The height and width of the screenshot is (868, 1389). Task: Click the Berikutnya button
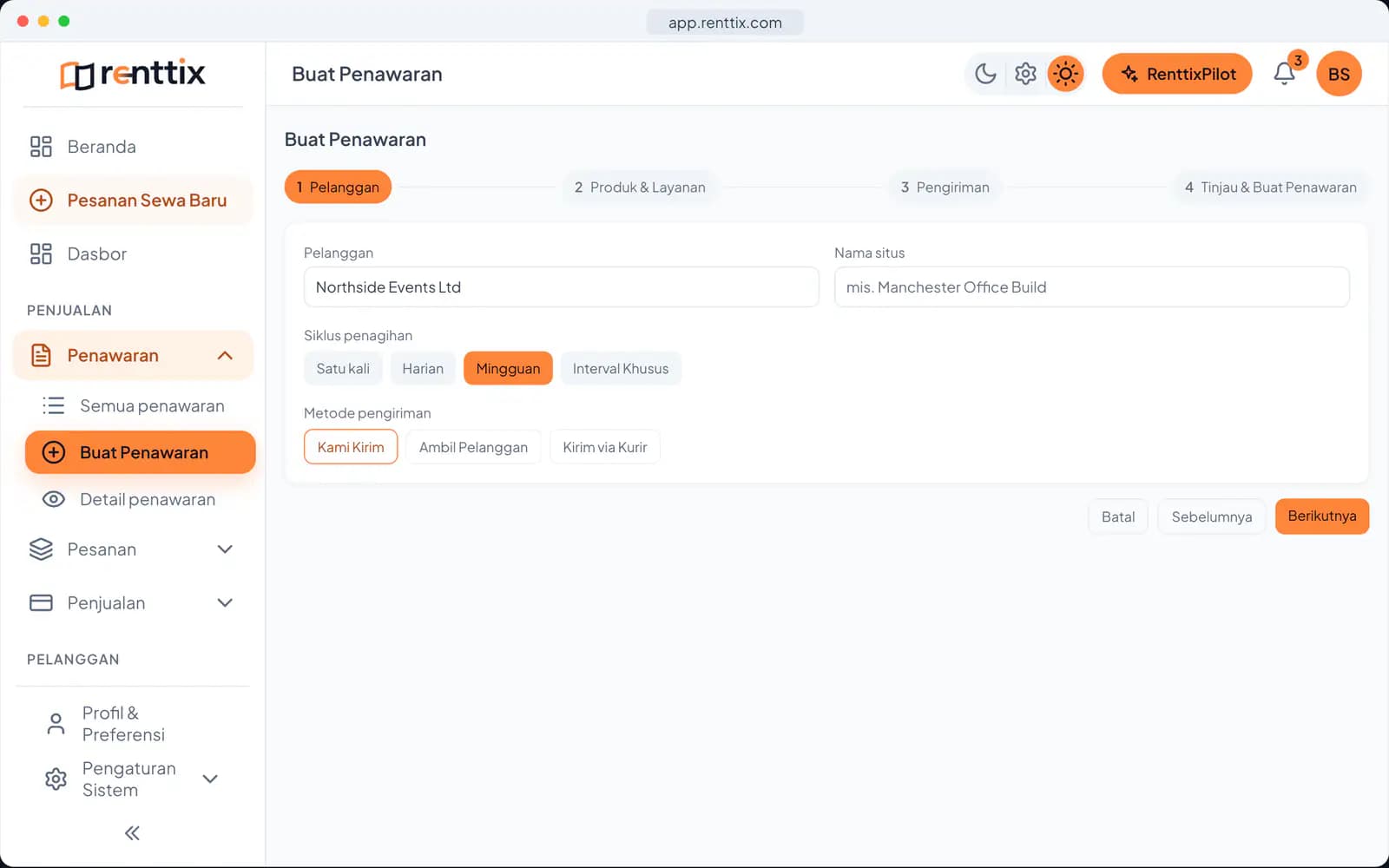pos(1321,516)
